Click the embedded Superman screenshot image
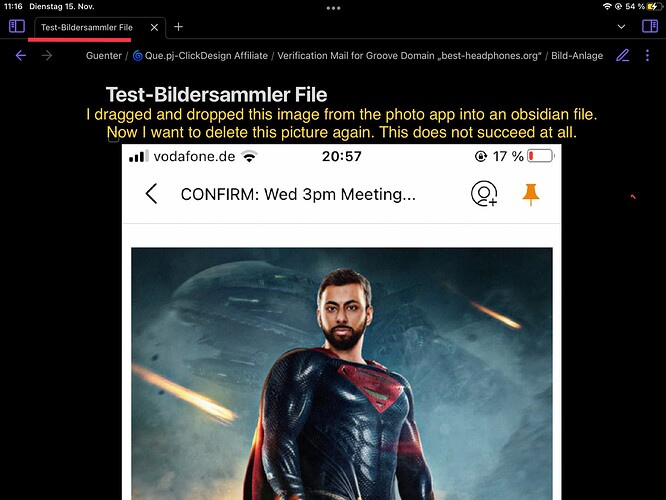 click(341, 322)
